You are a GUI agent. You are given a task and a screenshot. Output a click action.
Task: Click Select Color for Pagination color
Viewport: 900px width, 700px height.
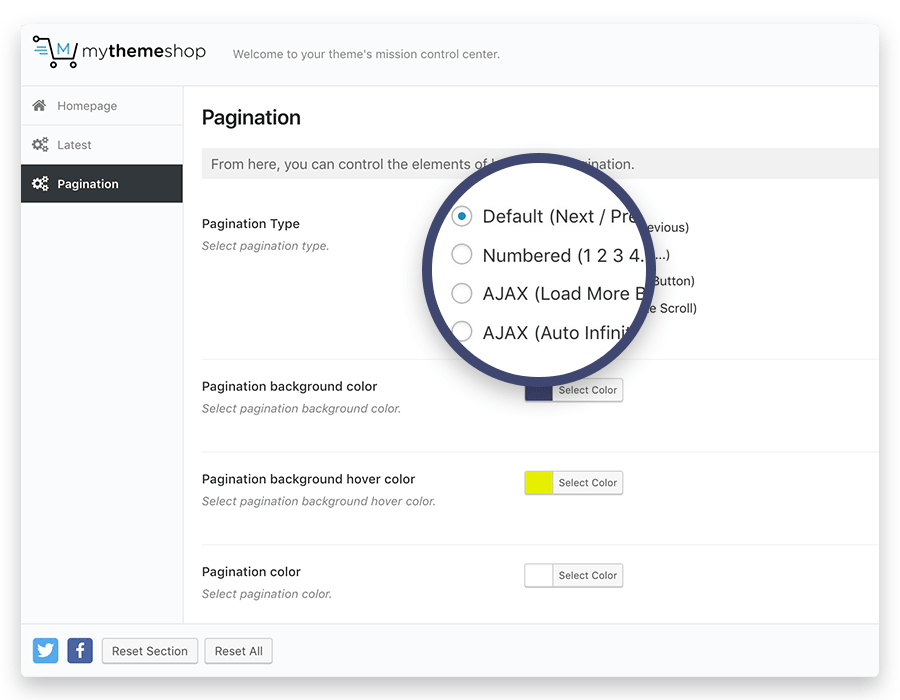click(x=588, y=575)
